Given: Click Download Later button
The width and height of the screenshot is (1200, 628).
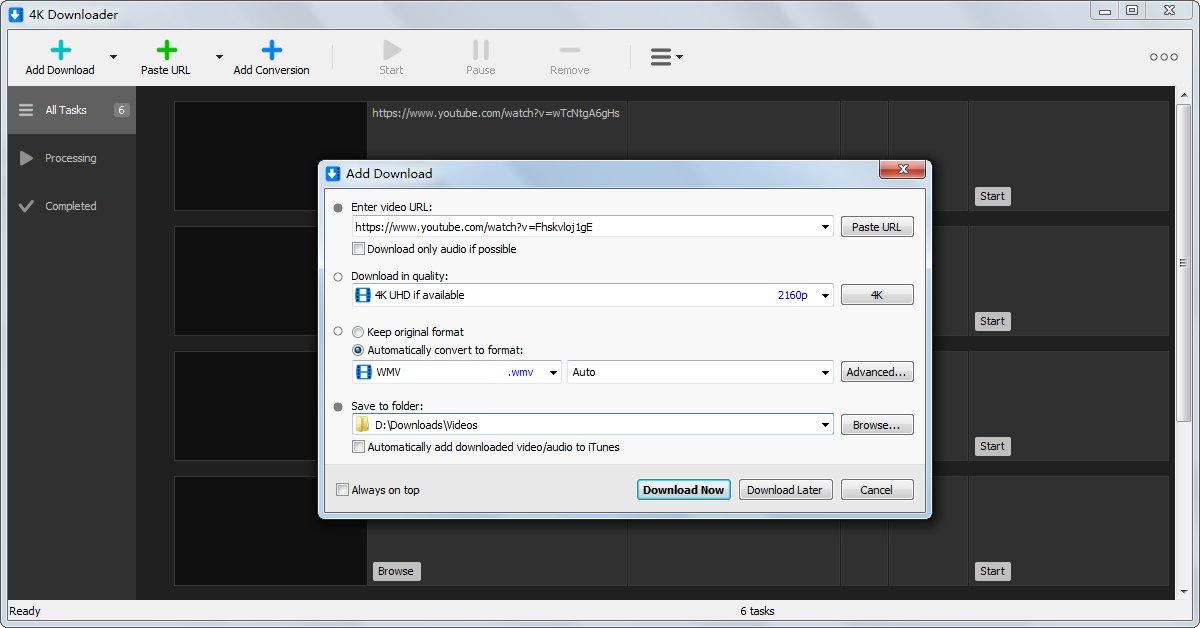Looking at the screenshot, I should 785,490.
